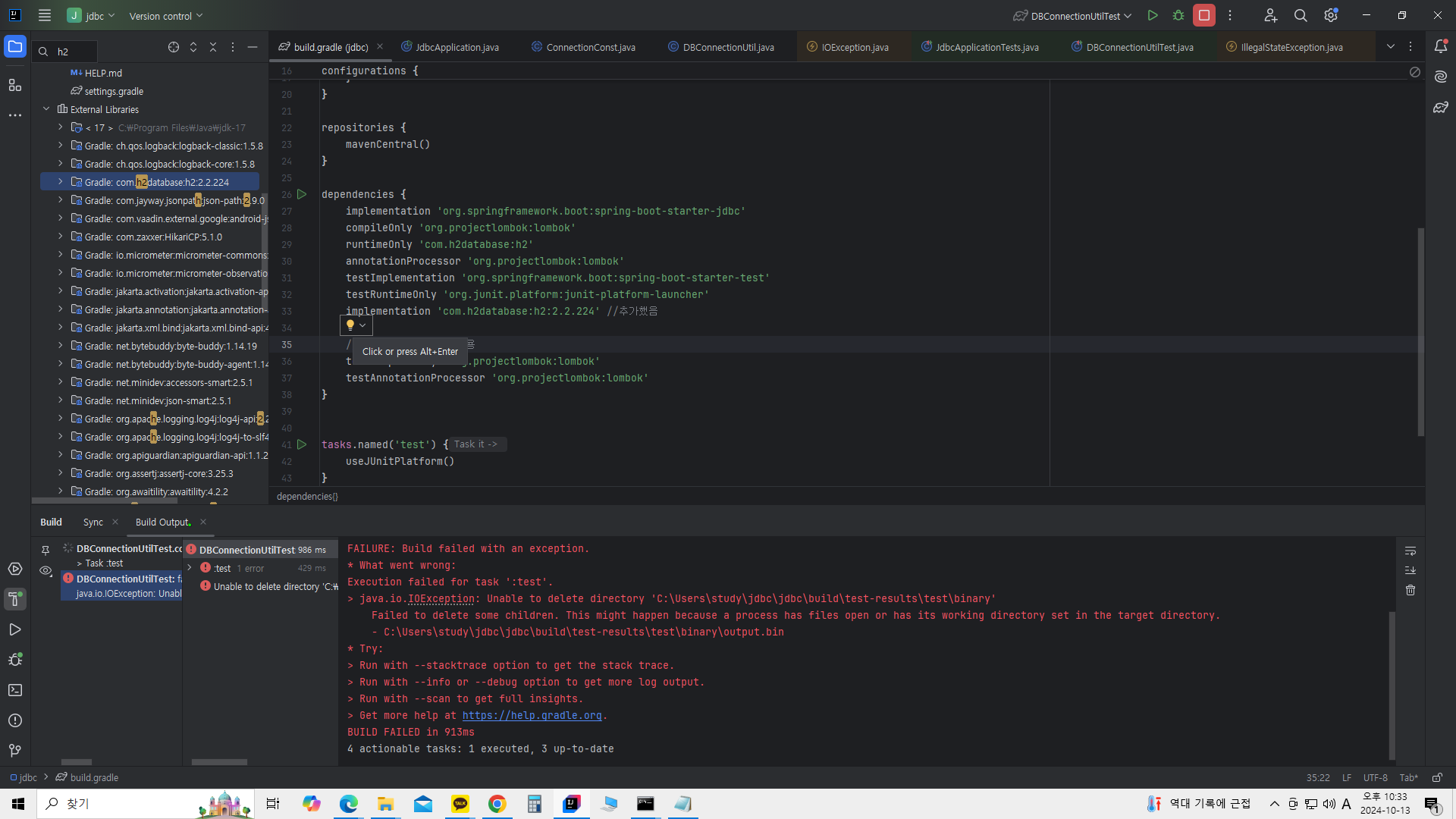Open the Sync build tab
This screenshot has width=1456, height=819.
tap(93, 522)
